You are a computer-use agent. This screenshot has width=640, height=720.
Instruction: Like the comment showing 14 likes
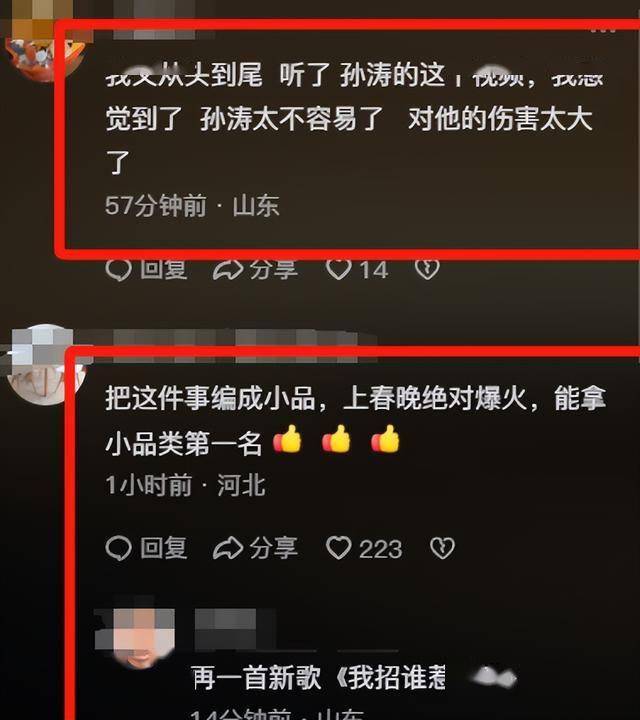357,269
